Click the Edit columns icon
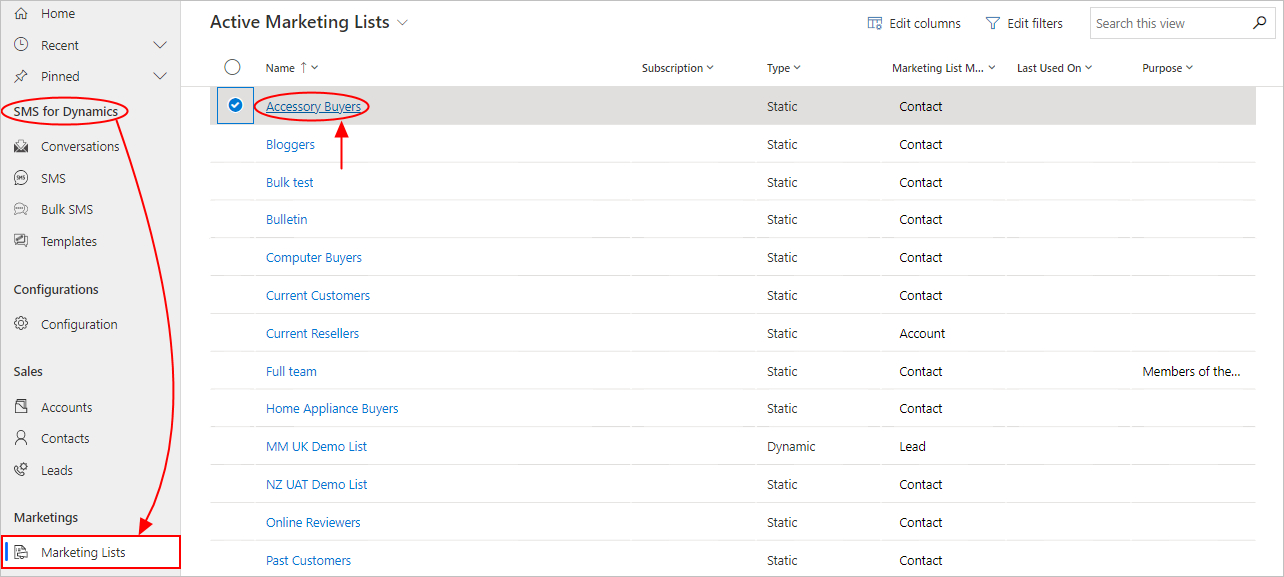Screen dimensions: 1284x577 (x=875, y=23)
